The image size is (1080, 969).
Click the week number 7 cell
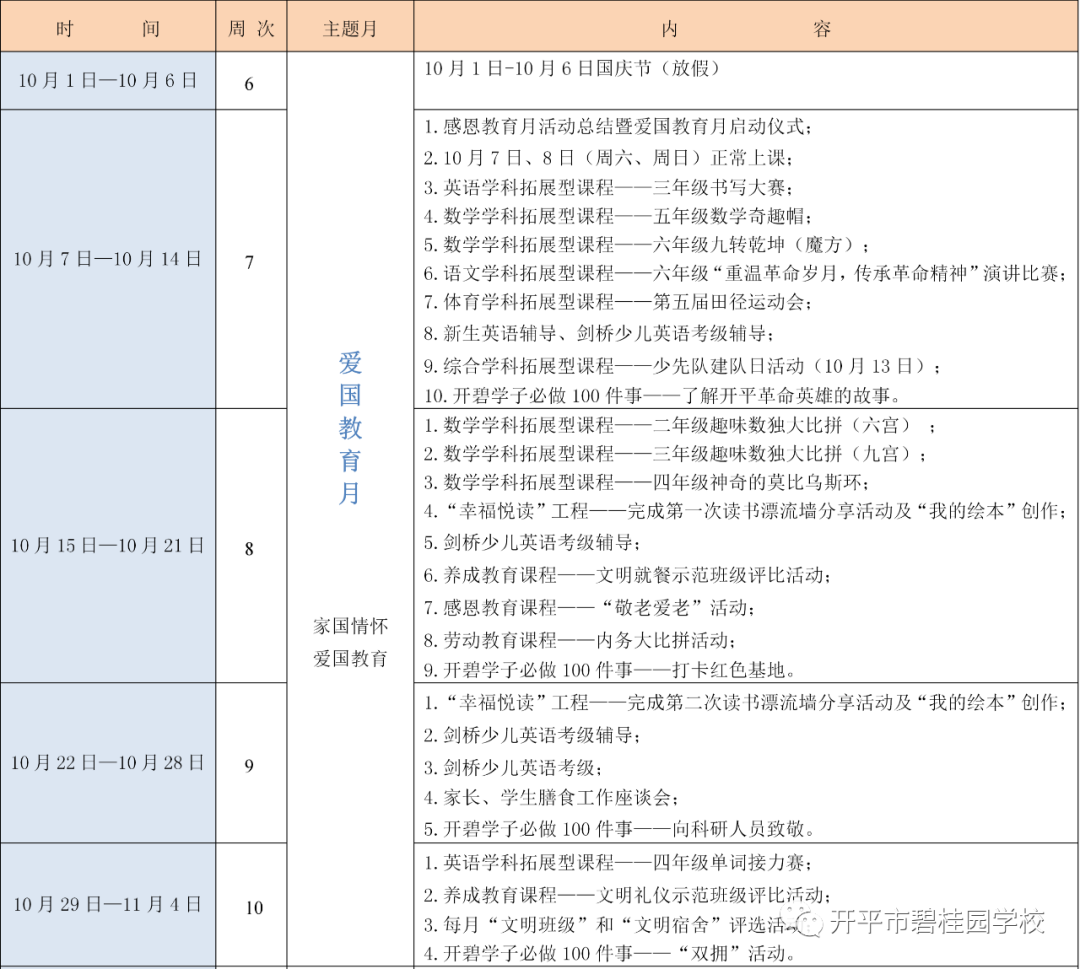click(250, 262)
